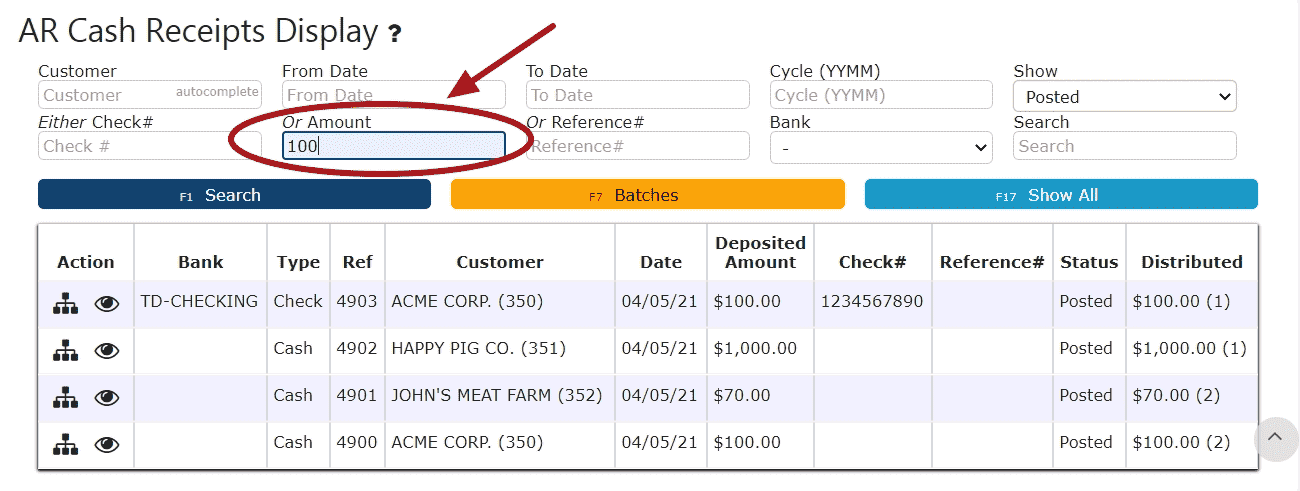View HAPPY PIG CO. receipt eye icon
The width and height of the screenshot is (1300, 491).
[107, 350]
